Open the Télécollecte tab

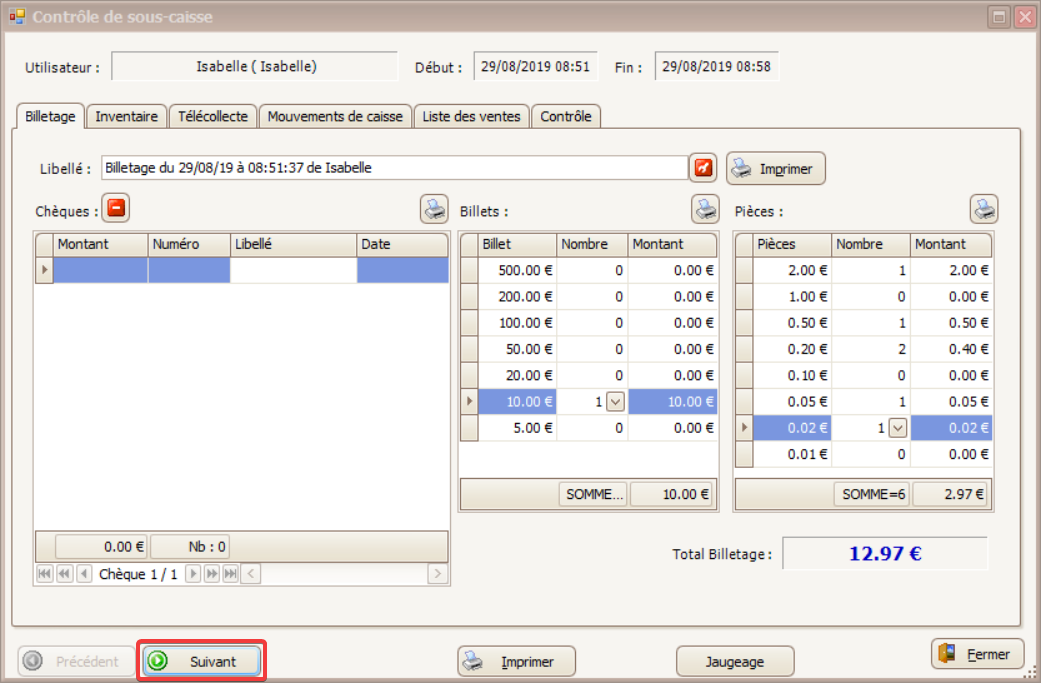212,116
